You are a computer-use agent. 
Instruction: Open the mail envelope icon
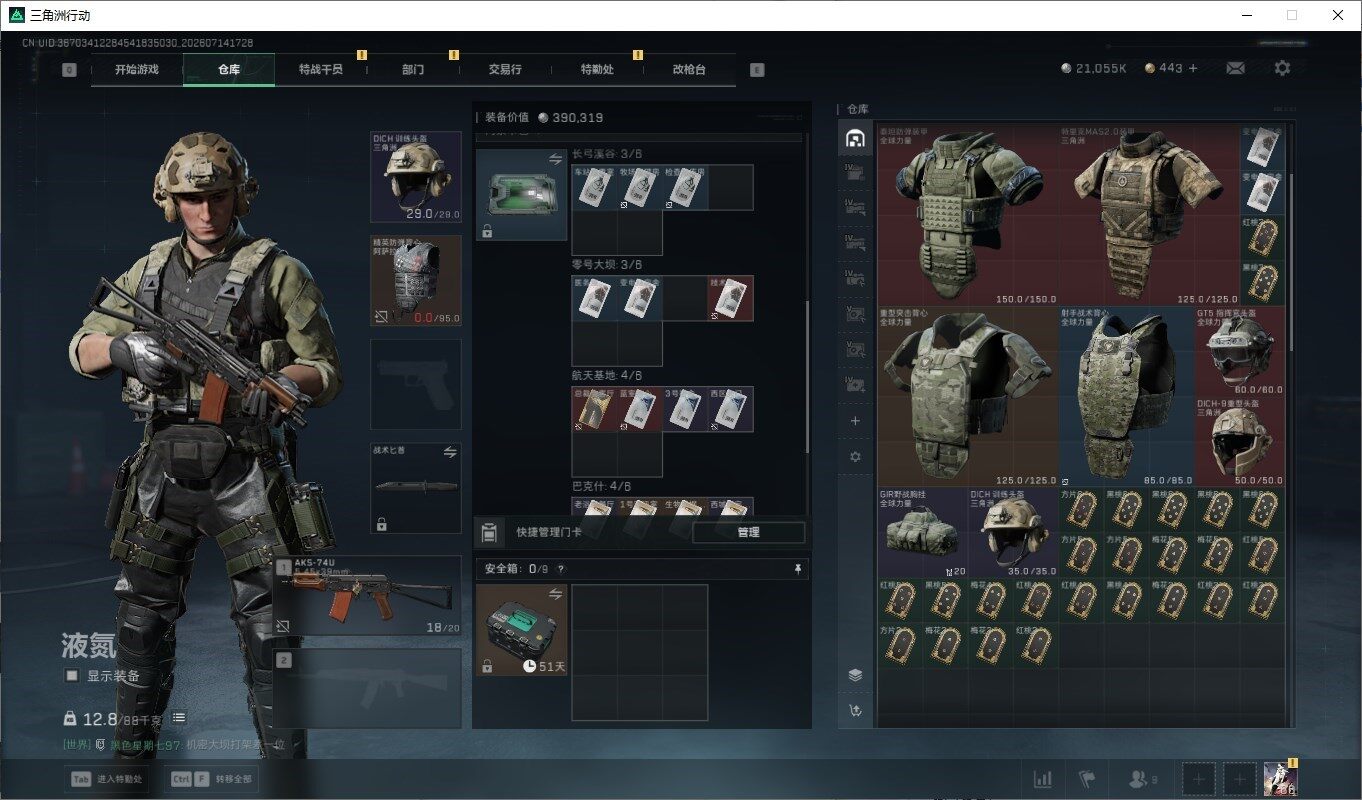1235,68
